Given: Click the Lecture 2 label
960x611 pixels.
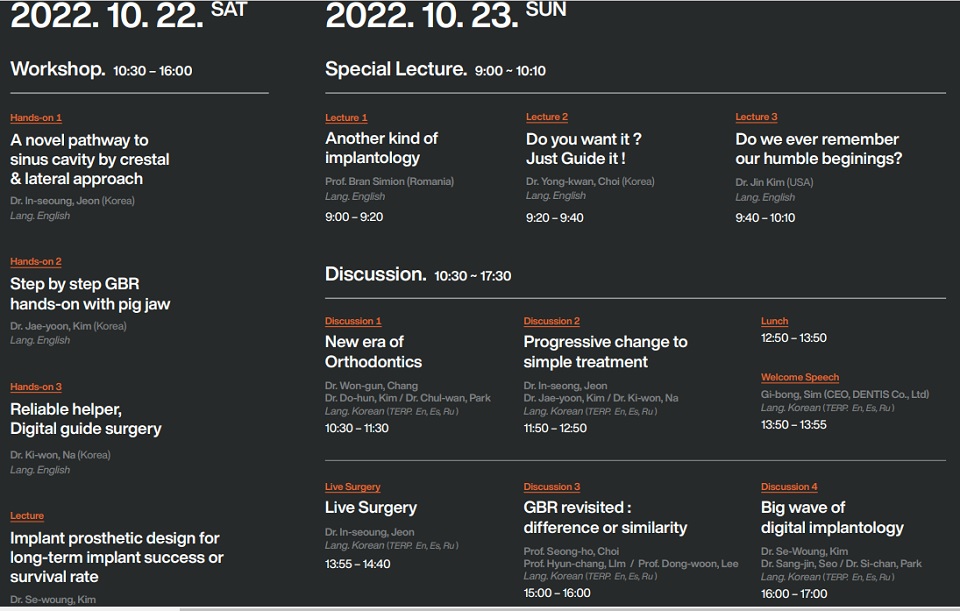Looking at the screenshot, I should pyautogui.click(x=547, y=117).
